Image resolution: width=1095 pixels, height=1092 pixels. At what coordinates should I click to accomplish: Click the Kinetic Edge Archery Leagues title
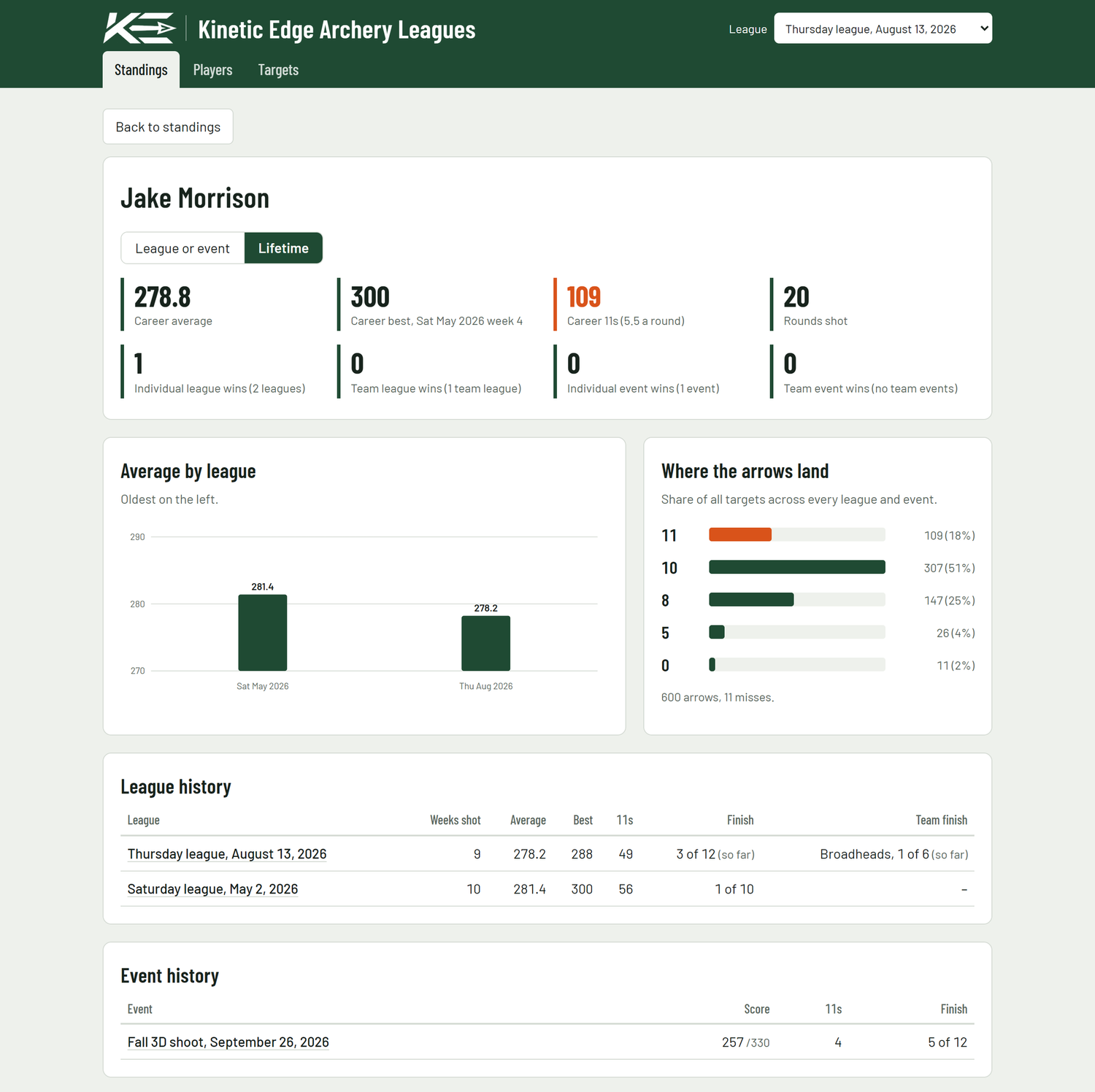(337, 30)
